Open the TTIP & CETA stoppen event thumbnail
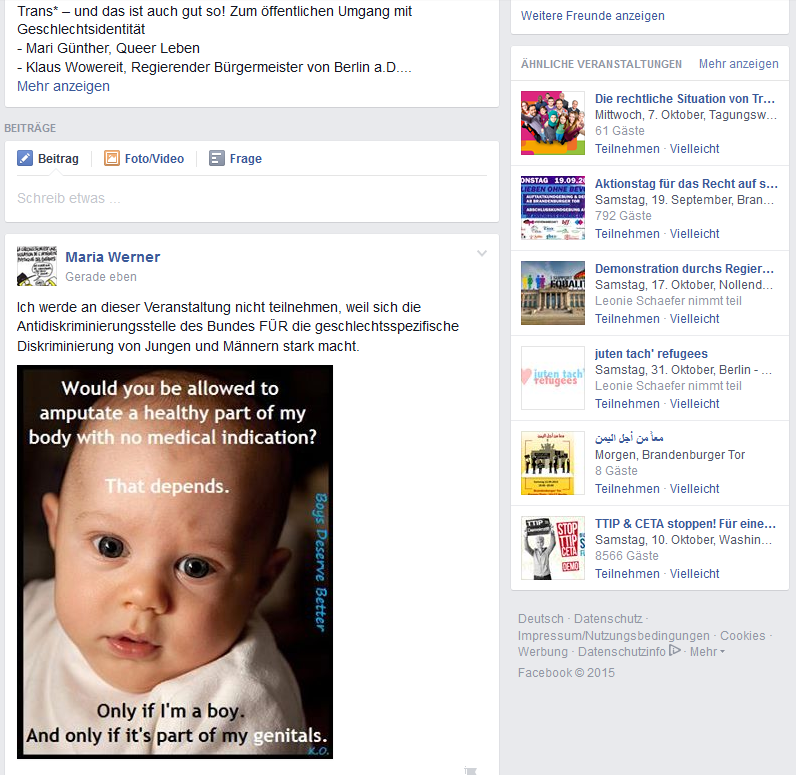Viewport: 796px width, 775px height. coord(553,548)
